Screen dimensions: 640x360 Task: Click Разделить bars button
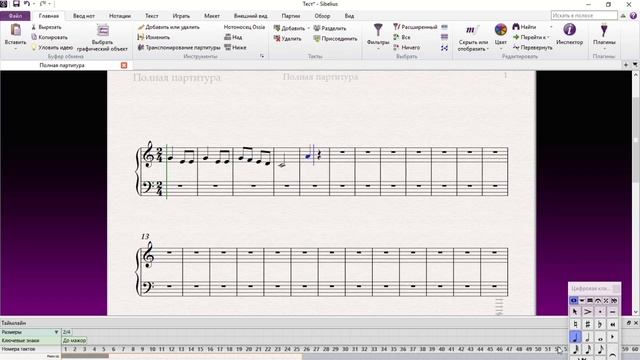330,28
